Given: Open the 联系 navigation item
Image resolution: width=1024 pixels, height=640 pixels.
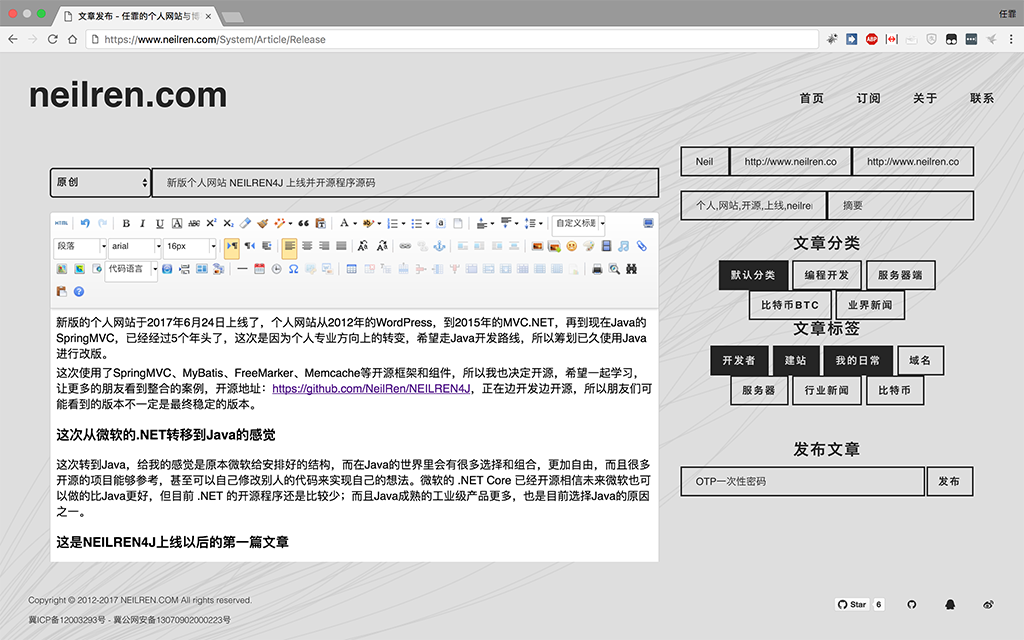Looking at the screenshot, I should [x=982, y=99].
